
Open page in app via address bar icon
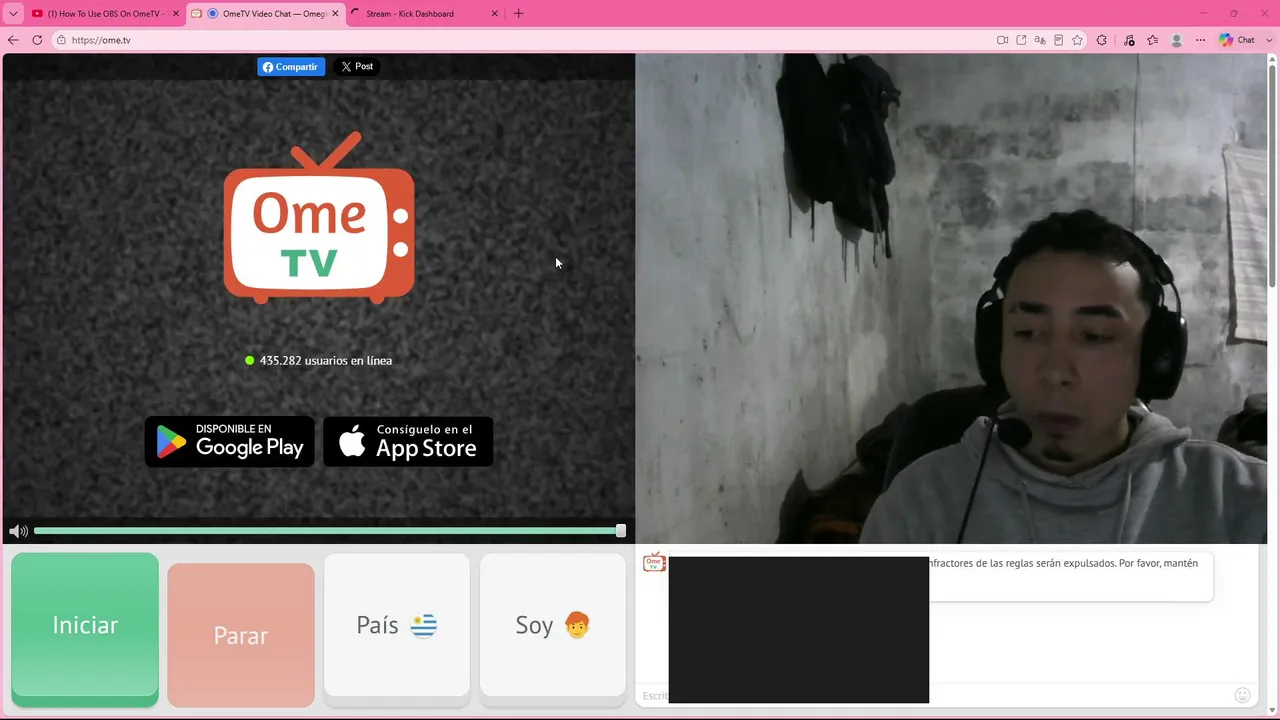[x=1021, y=40]
